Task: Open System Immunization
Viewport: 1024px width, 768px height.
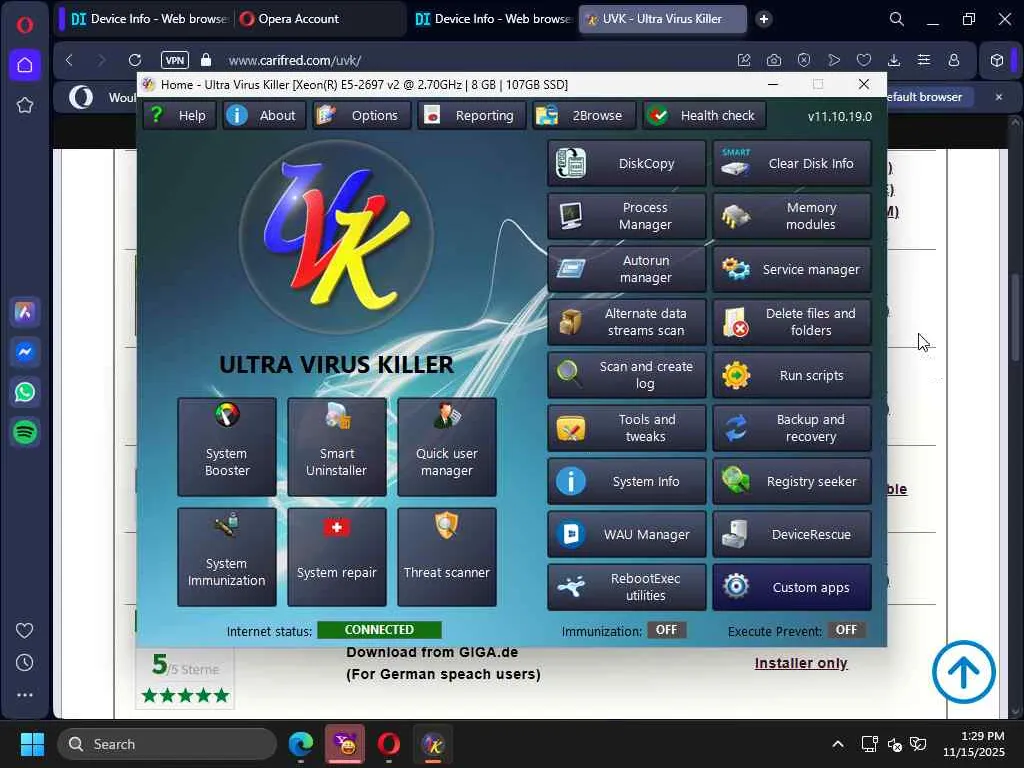Action: pos(227,557)
